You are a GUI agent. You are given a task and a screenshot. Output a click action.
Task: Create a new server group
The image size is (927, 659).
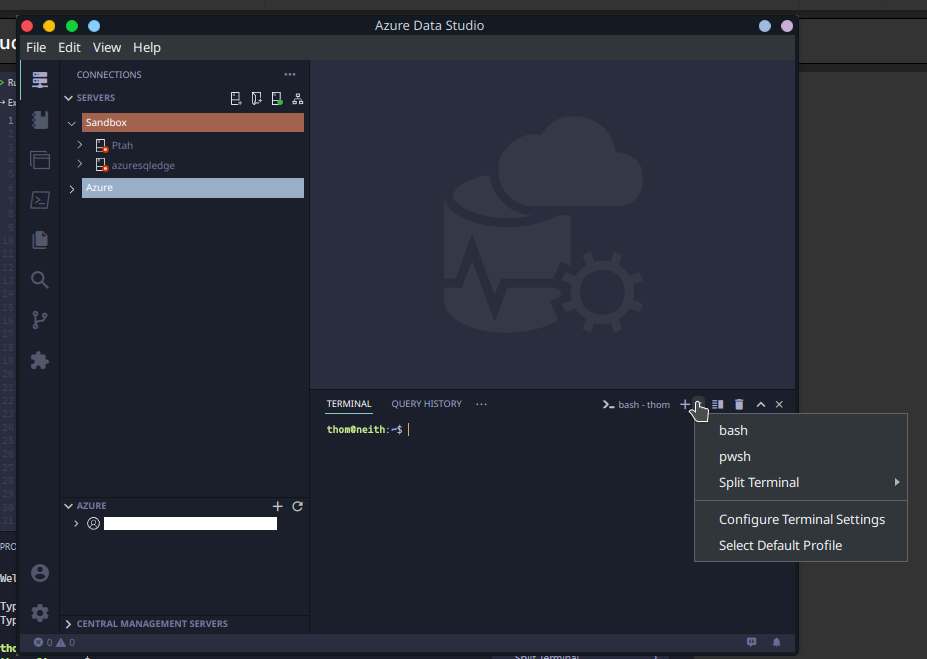pos(256,98)
